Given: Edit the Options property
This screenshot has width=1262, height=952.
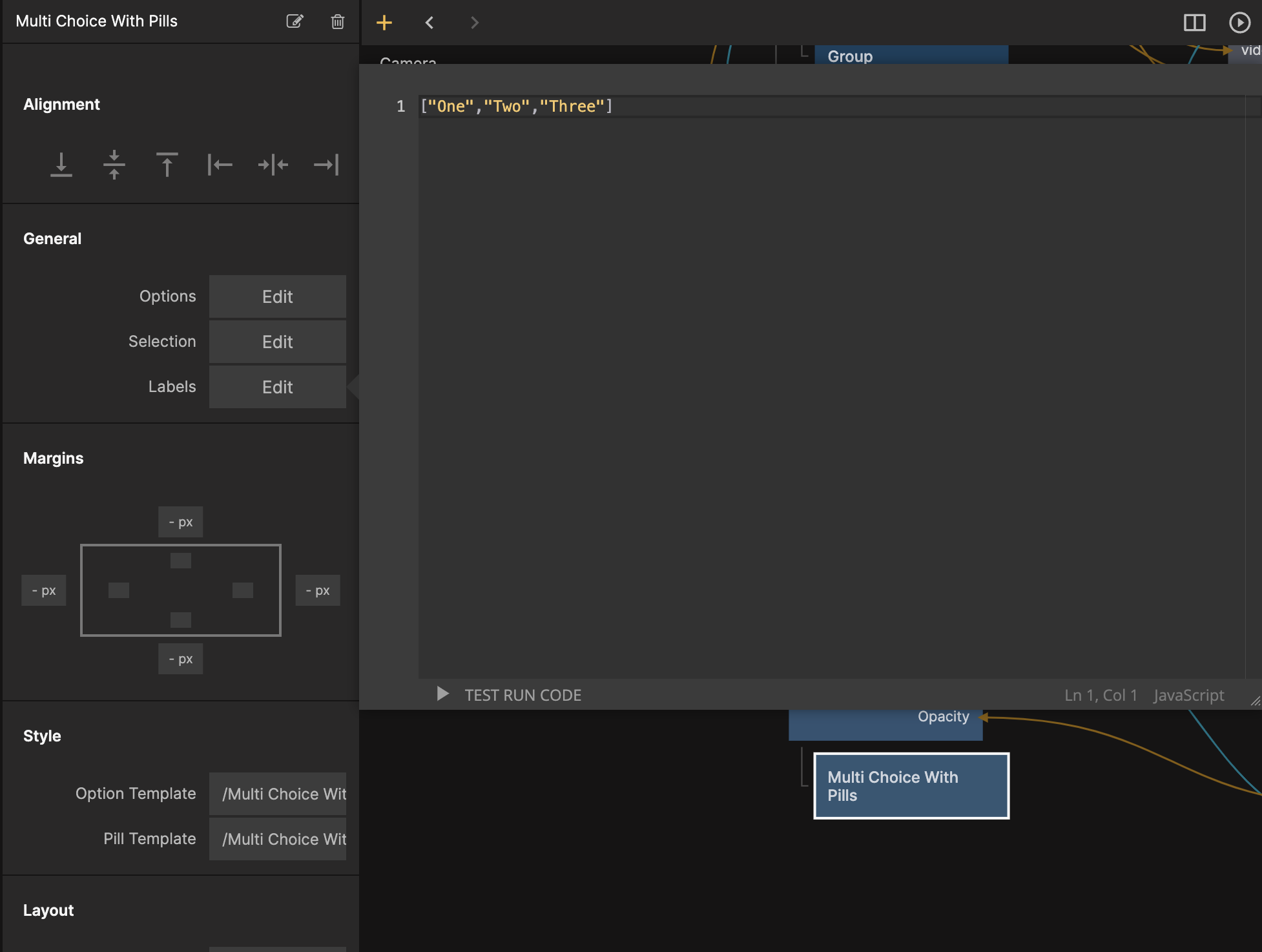Looking at the screenshot, I should click(277, 296).
